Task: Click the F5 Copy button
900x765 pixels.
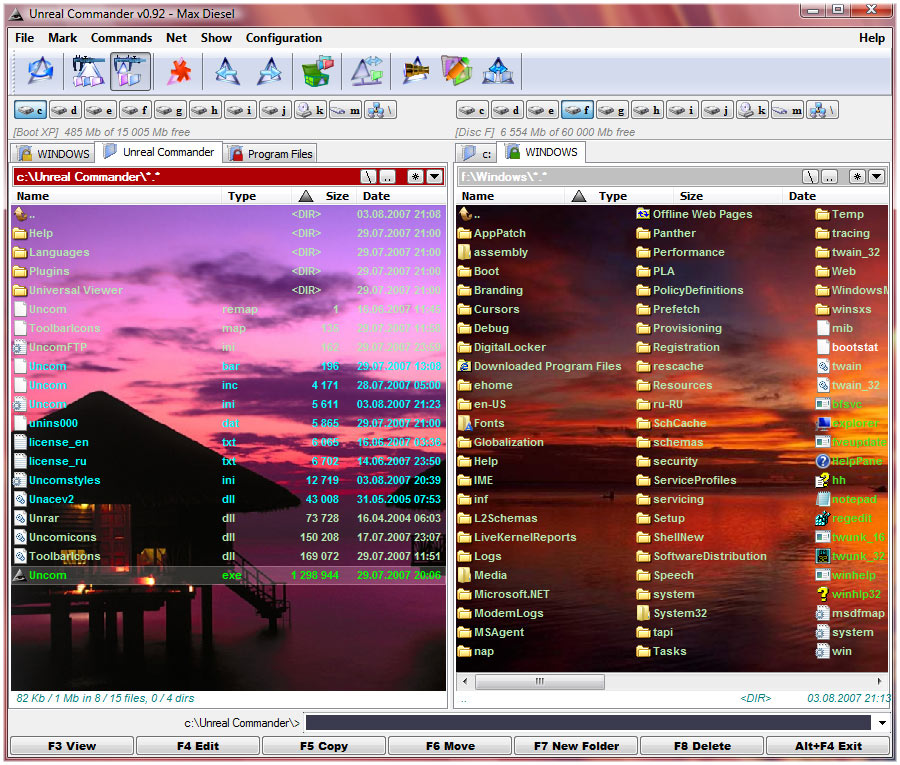Action: pos(324,746)
